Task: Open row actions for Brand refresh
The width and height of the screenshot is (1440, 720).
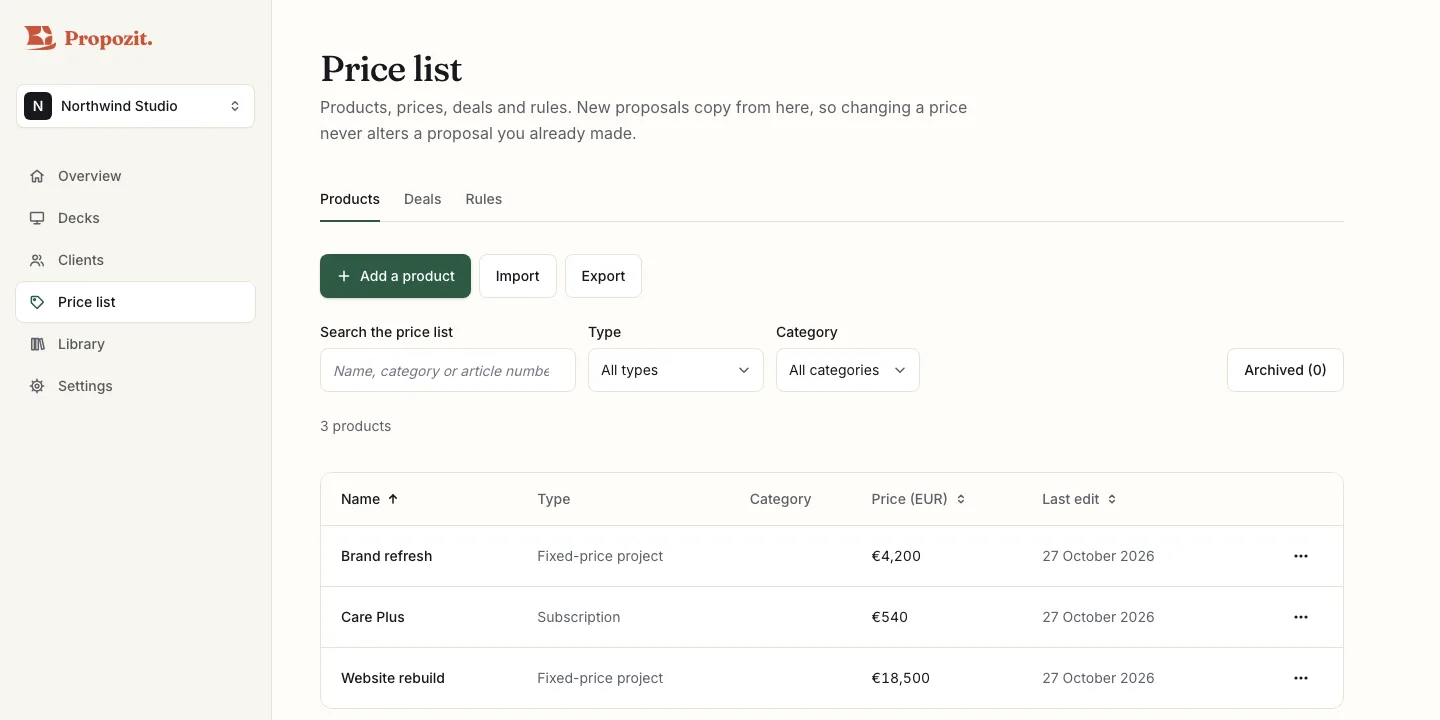Action: (1301, 556)
